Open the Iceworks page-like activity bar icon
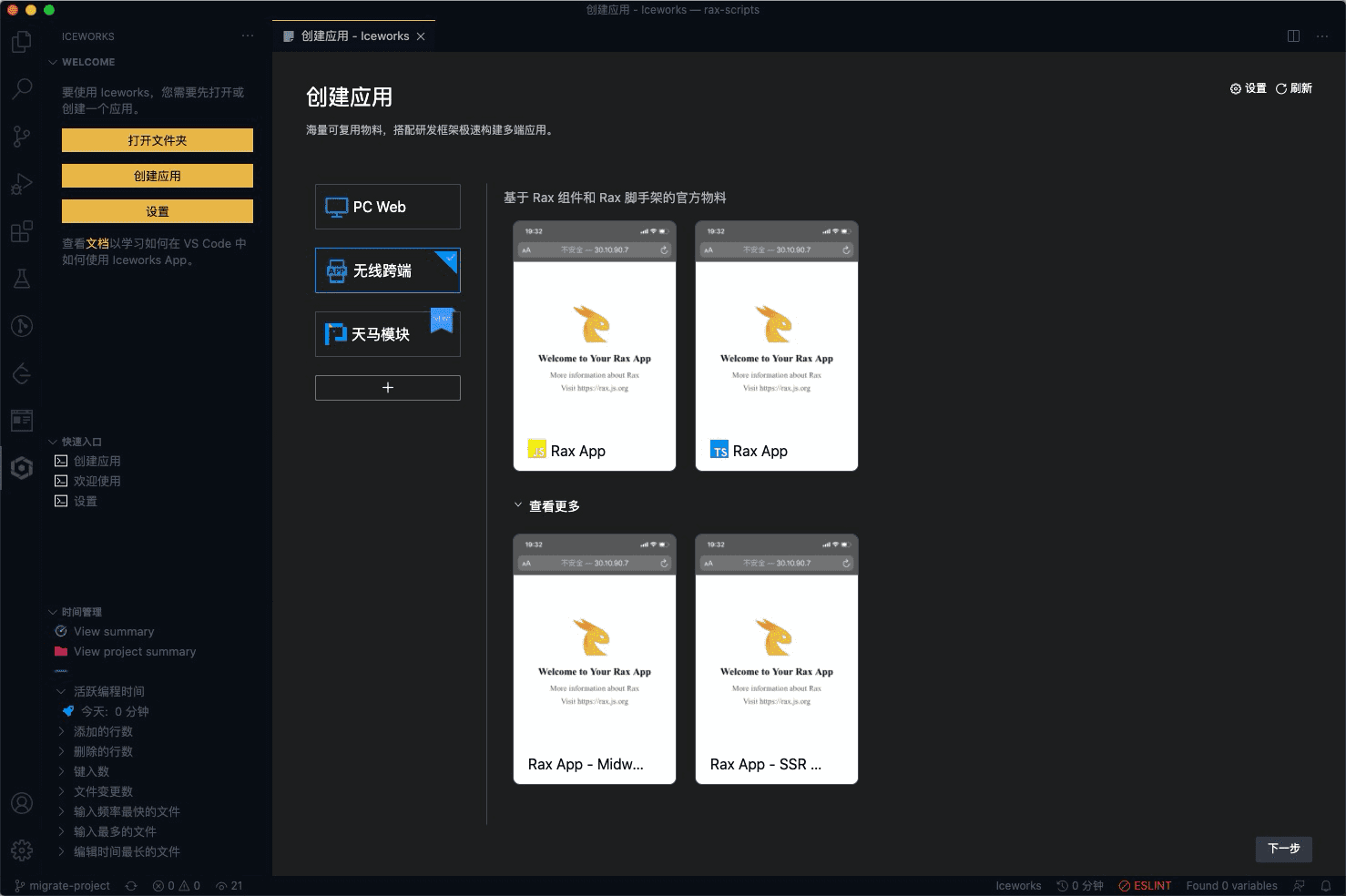This screenshot has height=896, width=1346. pyautogui.click(x=22, y=421)
